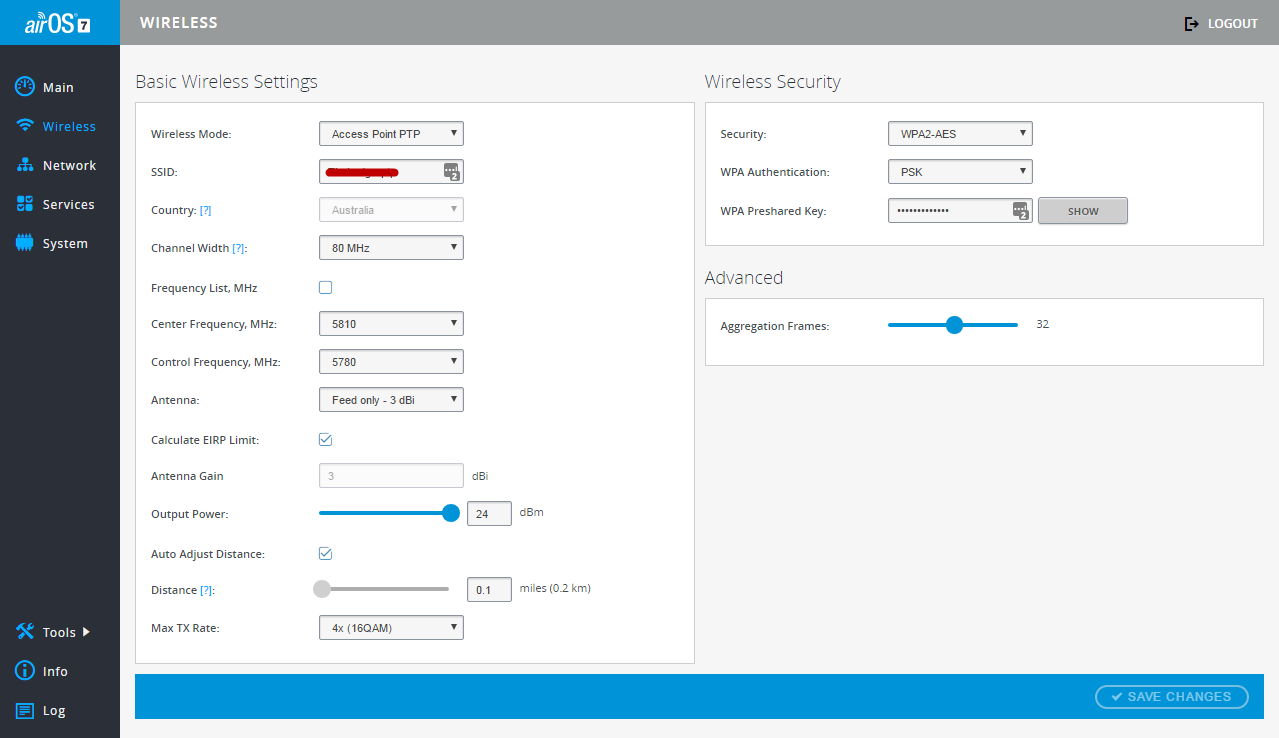
Task: Click Aggregation Frames value '32'
Action: [1043, 324]
